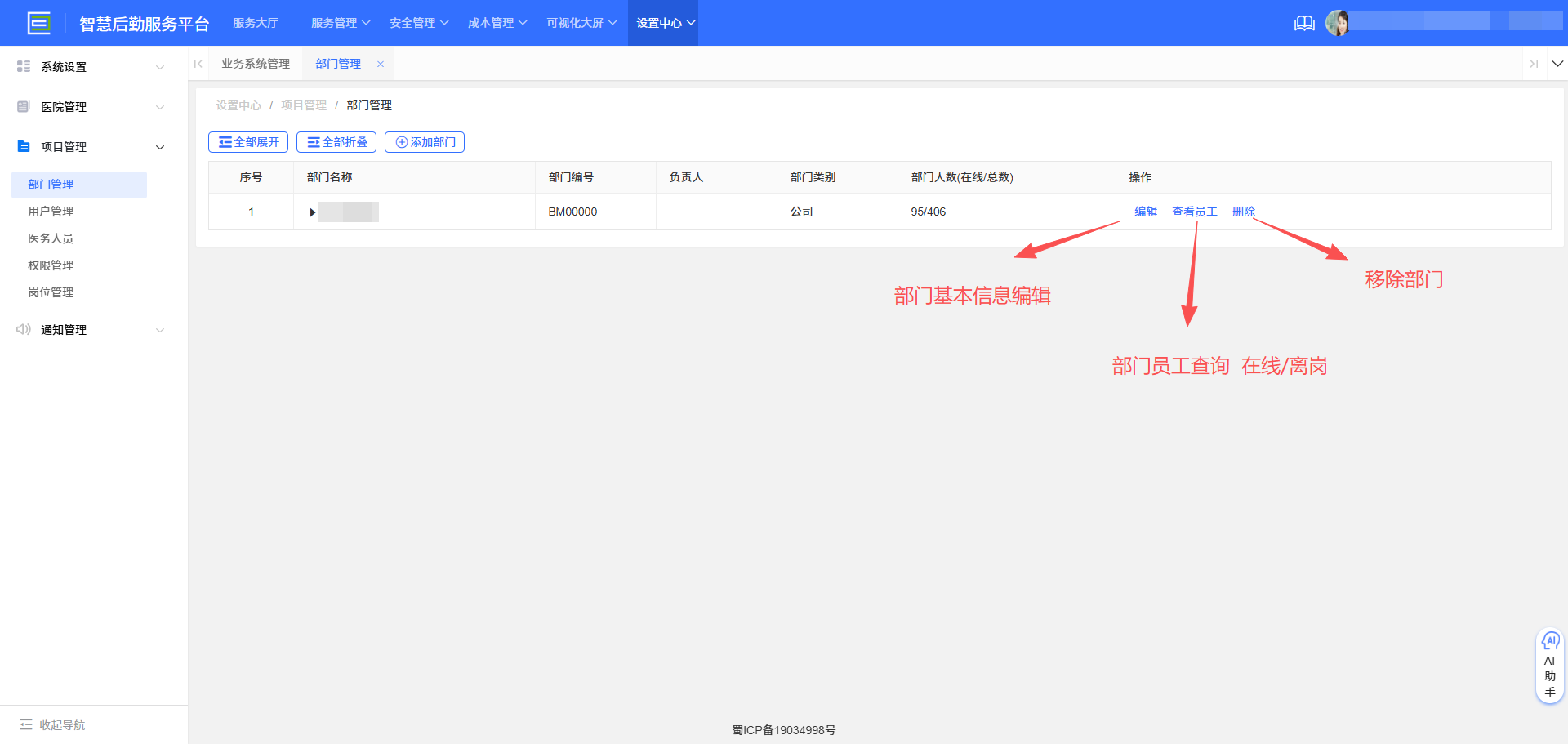Click the 医院管理 icon in sidebar
This screenshot has height=744, width=1568.
coord(23,106)
